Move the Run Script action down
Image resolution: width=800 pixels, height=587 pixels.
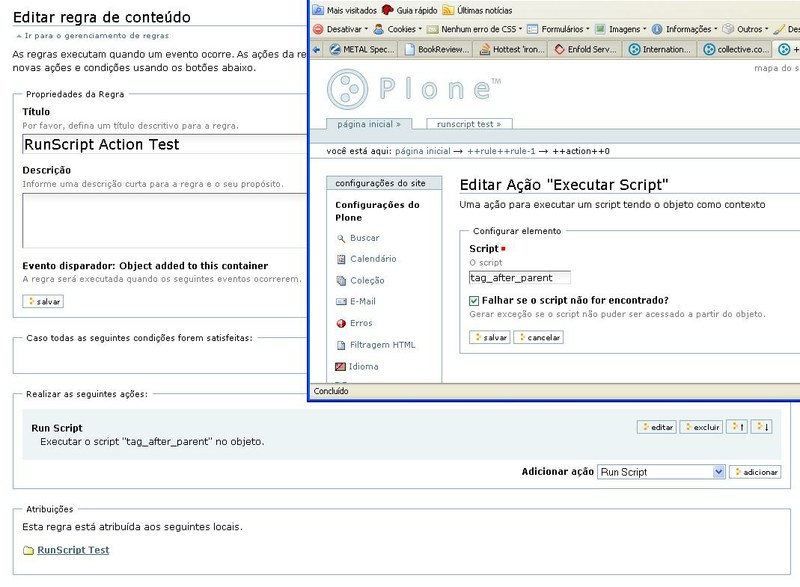click(x=763, y=427)
